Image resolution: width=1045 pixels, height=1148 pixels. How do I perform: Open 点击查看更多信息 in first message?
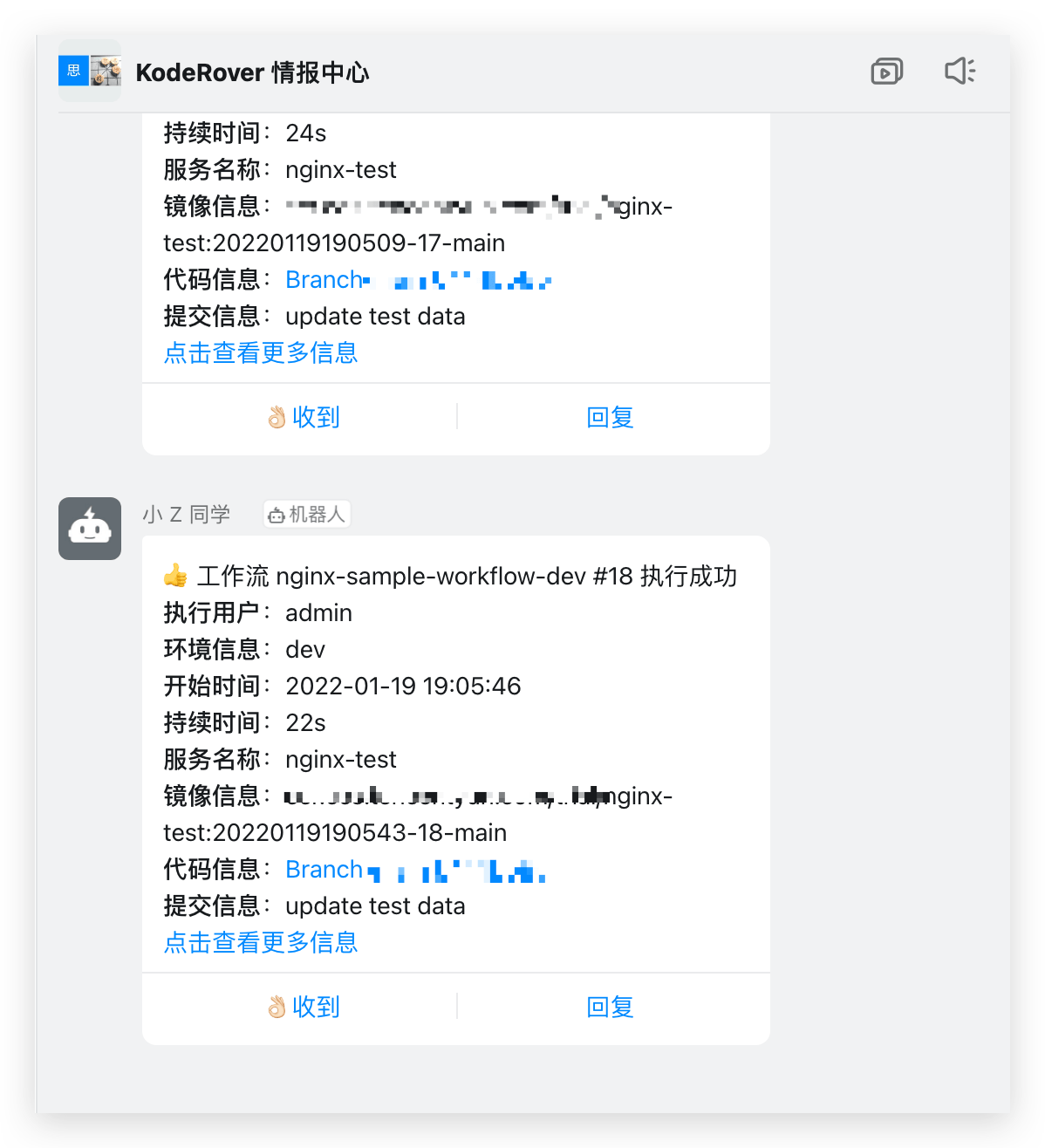pos(260,352)
